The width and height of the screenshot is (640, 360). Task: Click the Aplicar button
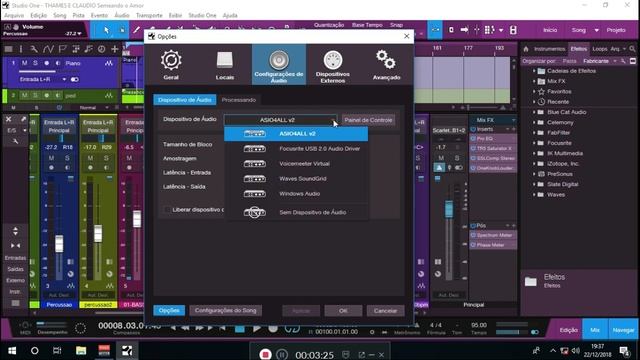pos(301,311)
